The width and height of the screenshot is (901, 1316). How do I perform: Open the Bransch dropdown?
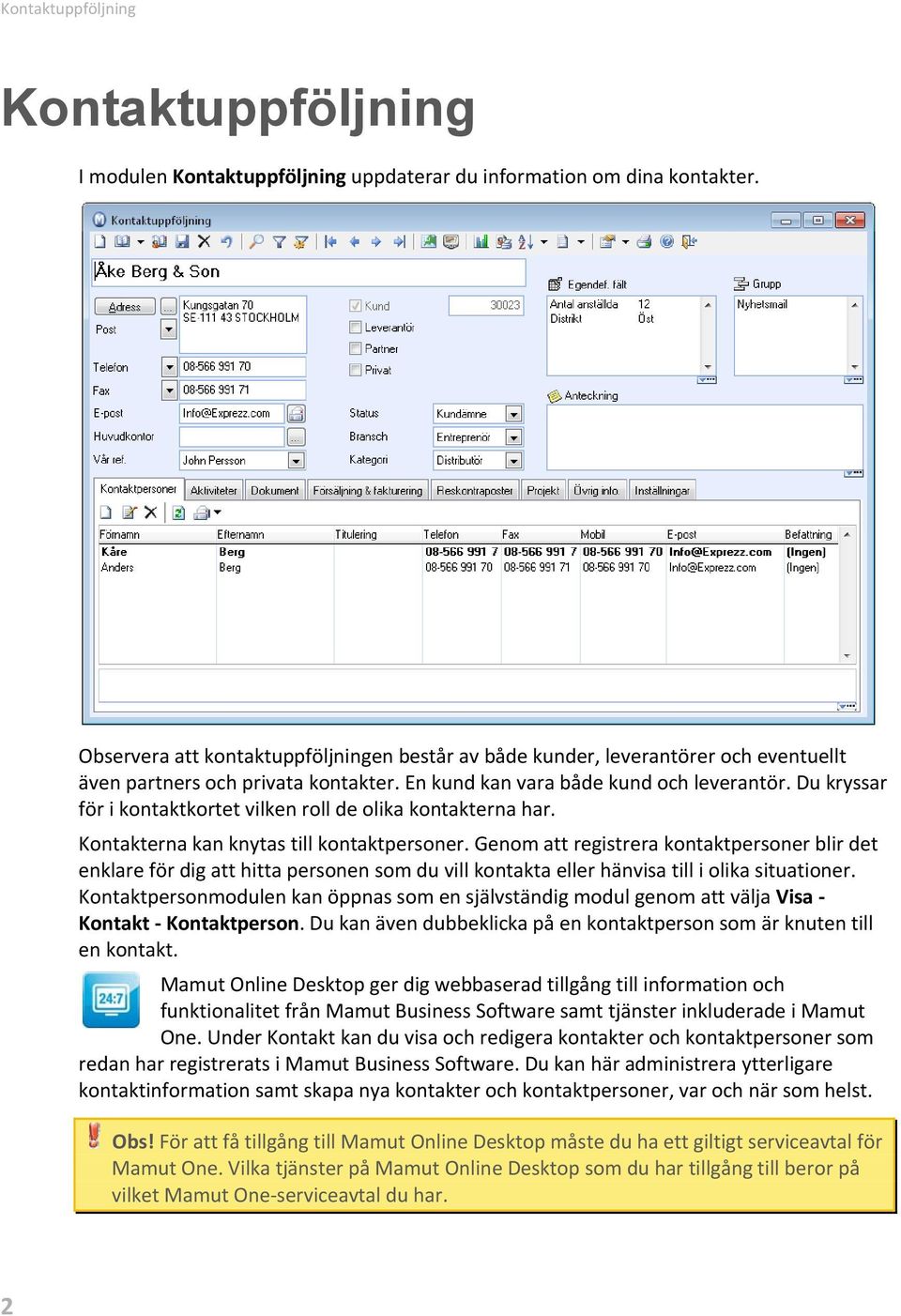[x=514, y=437]
